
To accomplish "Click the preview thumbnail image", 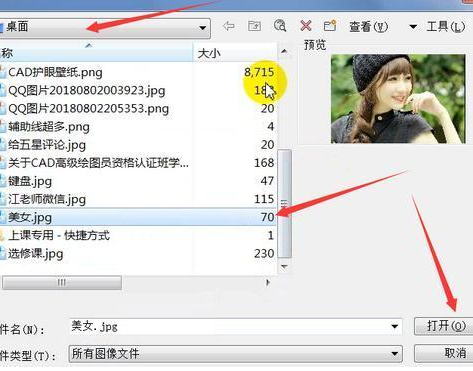I will [x=398, y=99].
